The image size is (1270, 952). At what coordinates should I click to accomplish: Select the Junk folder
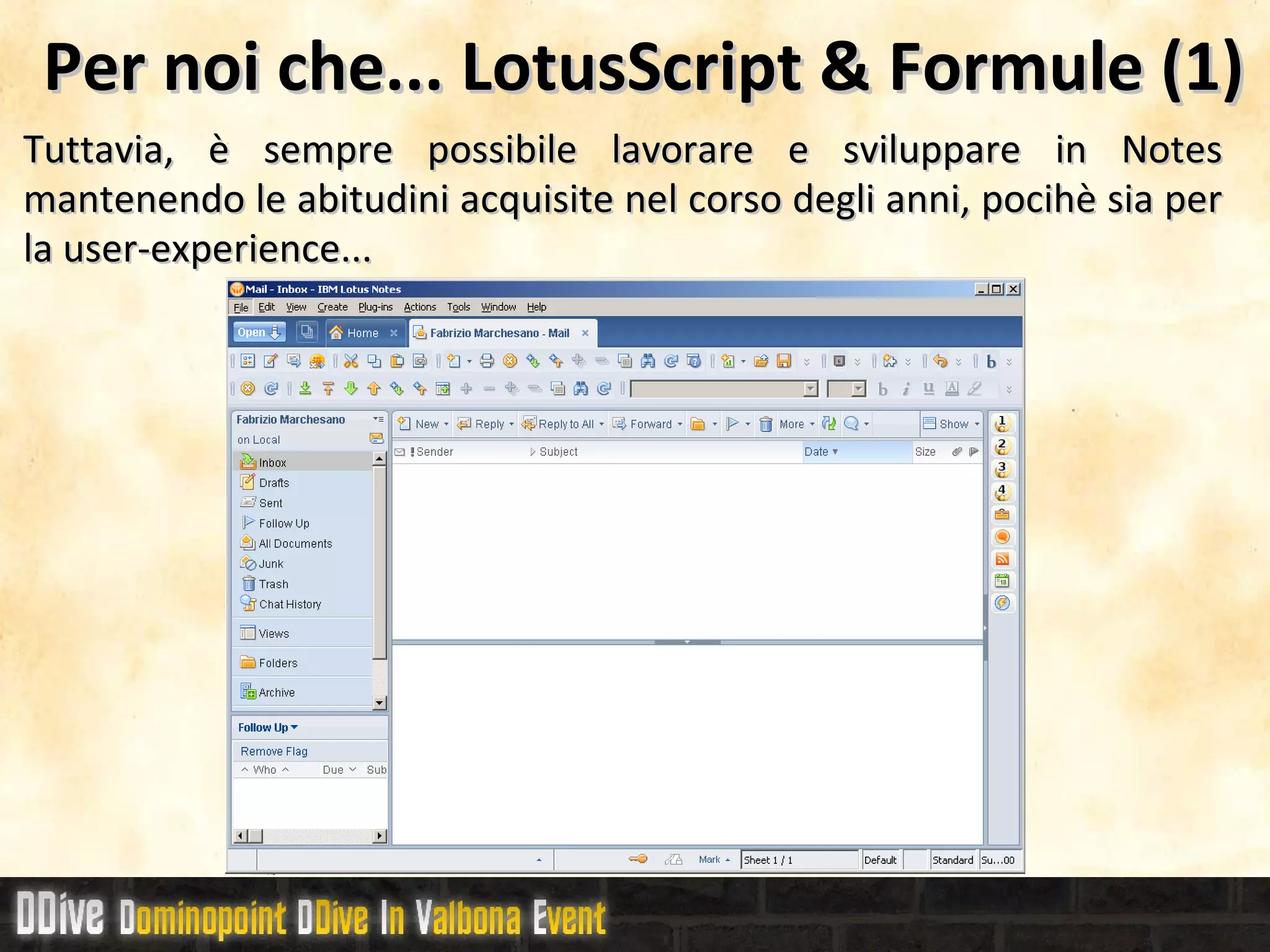coord(271,564)
